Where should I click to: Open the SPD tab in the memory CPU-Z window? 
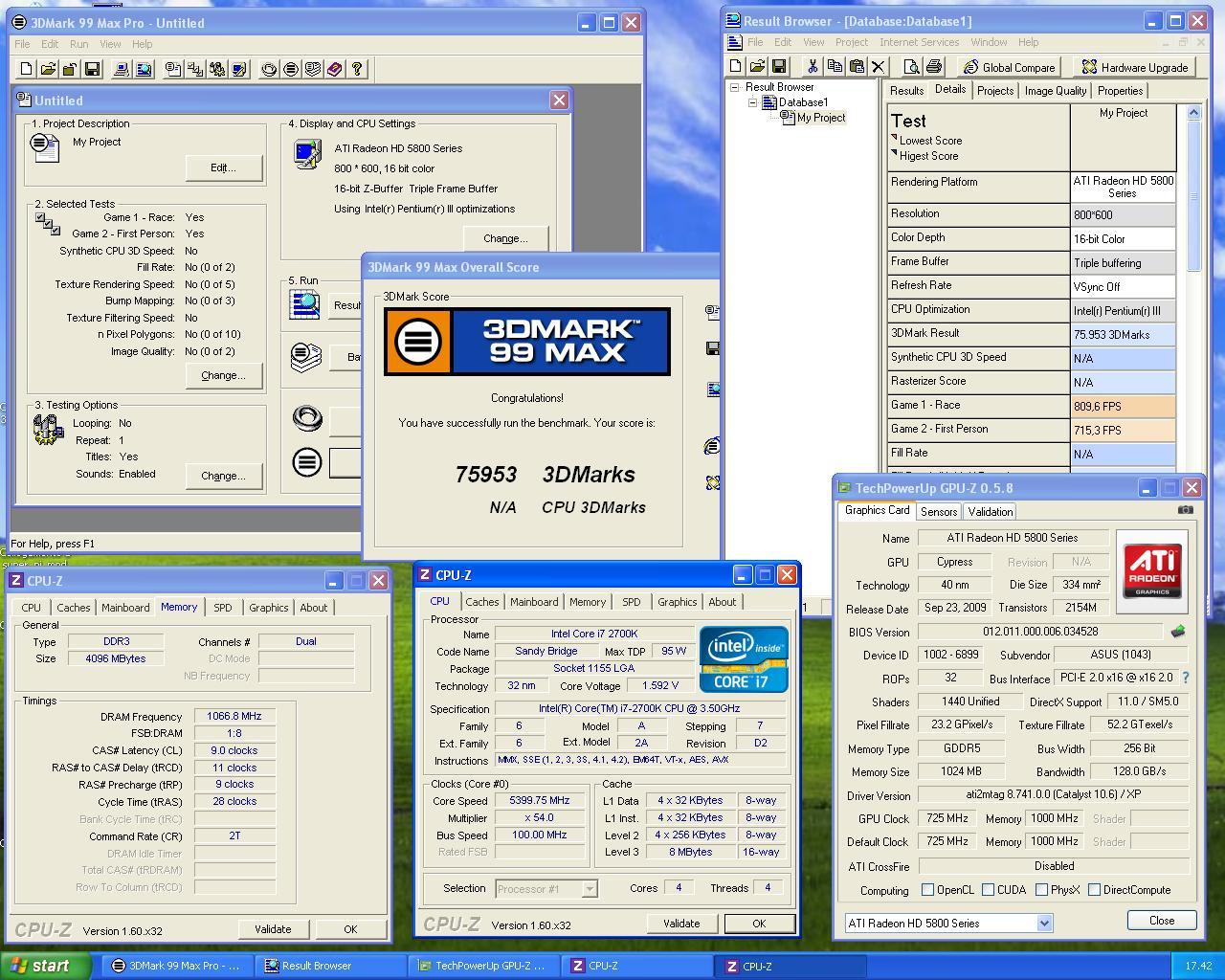coord(222,608)
